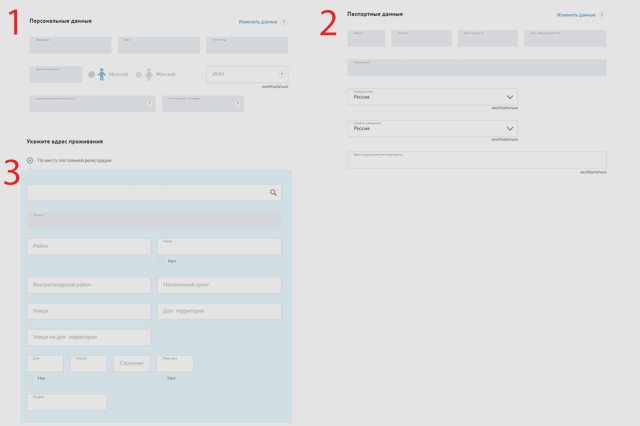Click the Внутригородской район input field
The height and width of the screenshot is (426, 640).
(x=89, y=285)
